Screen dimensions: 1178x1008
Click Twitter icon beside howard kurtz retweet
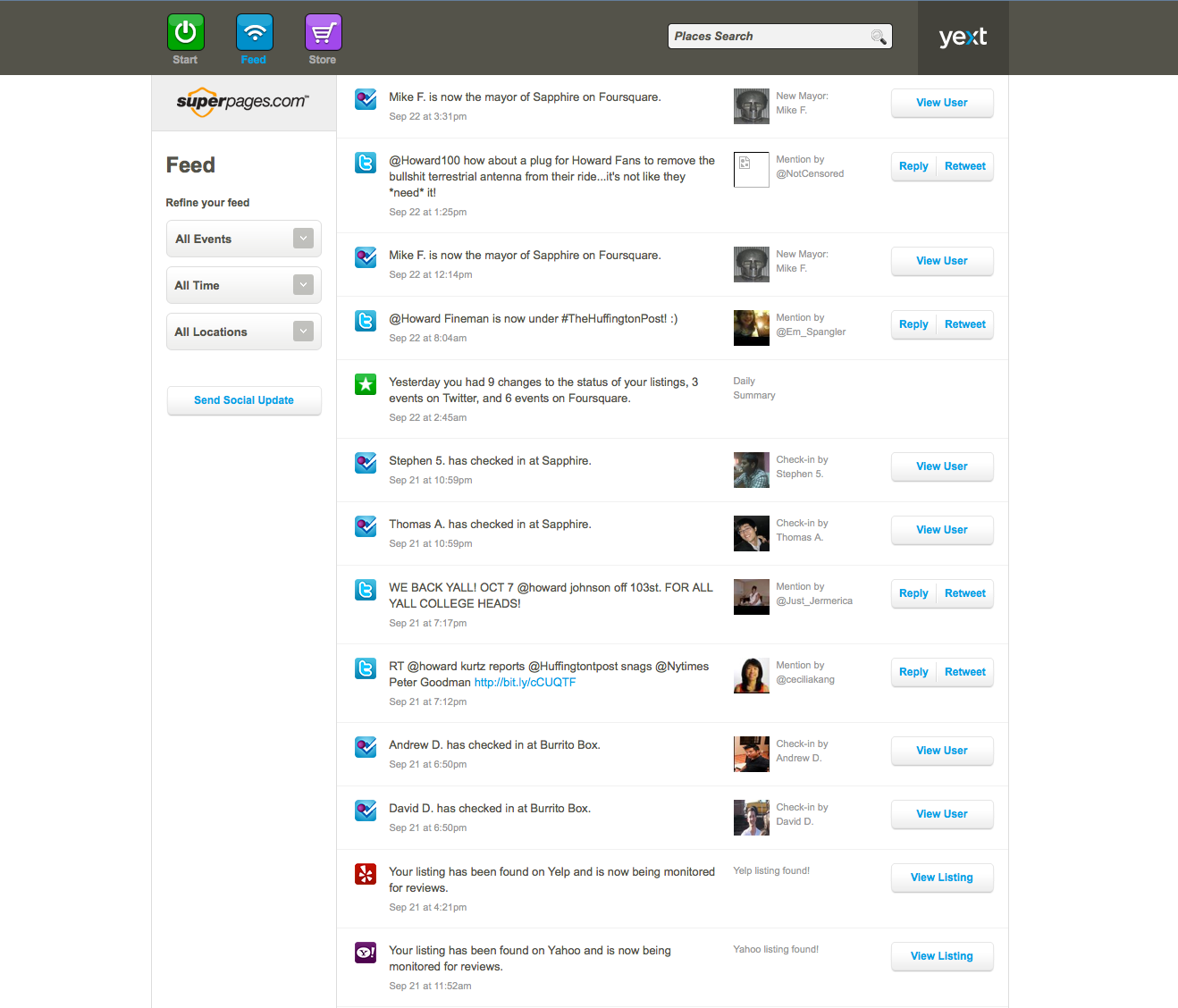tap(366, 668)
